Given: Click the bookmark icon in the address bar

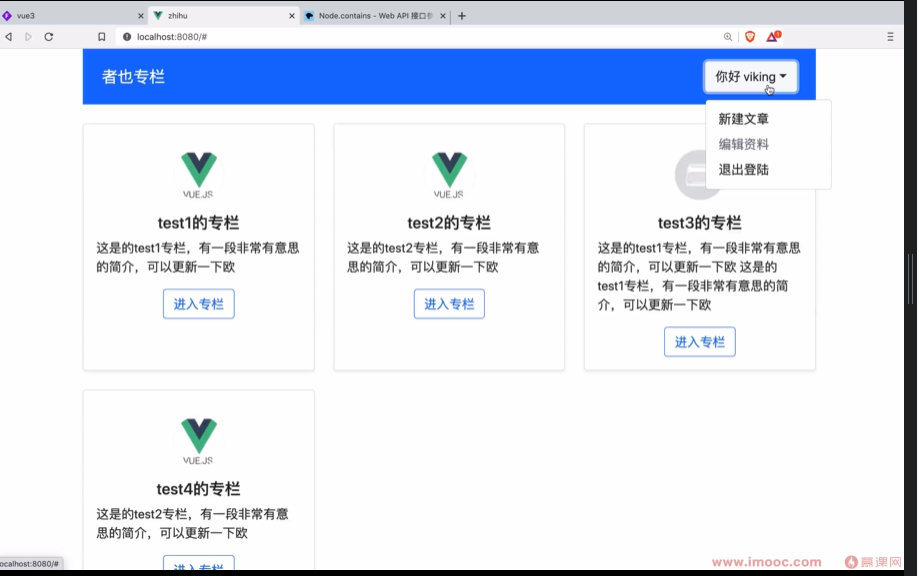Looking at the screenshot, I should [101, 36].
